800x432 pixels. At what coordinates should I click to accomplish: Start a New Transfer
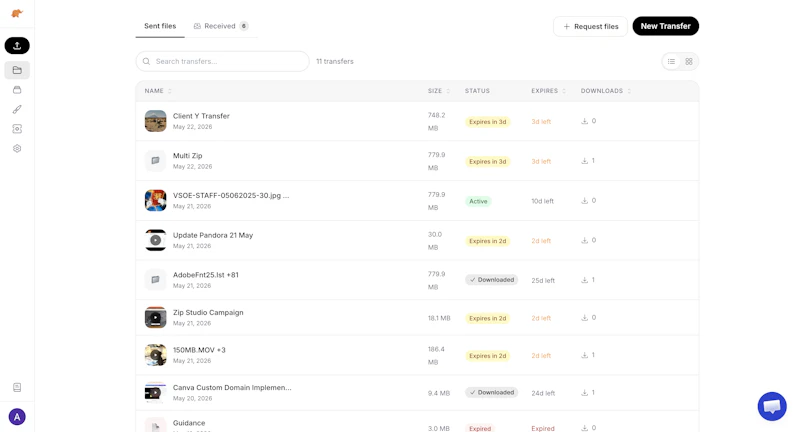[x=665, y=26]
